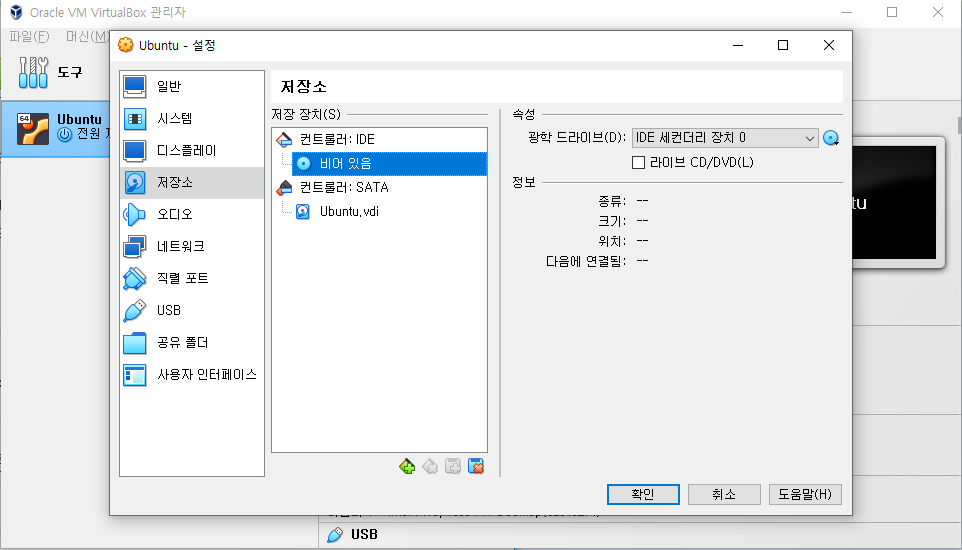Open the 파일(F) menu in VirtualBox Manager

(29, 37)
